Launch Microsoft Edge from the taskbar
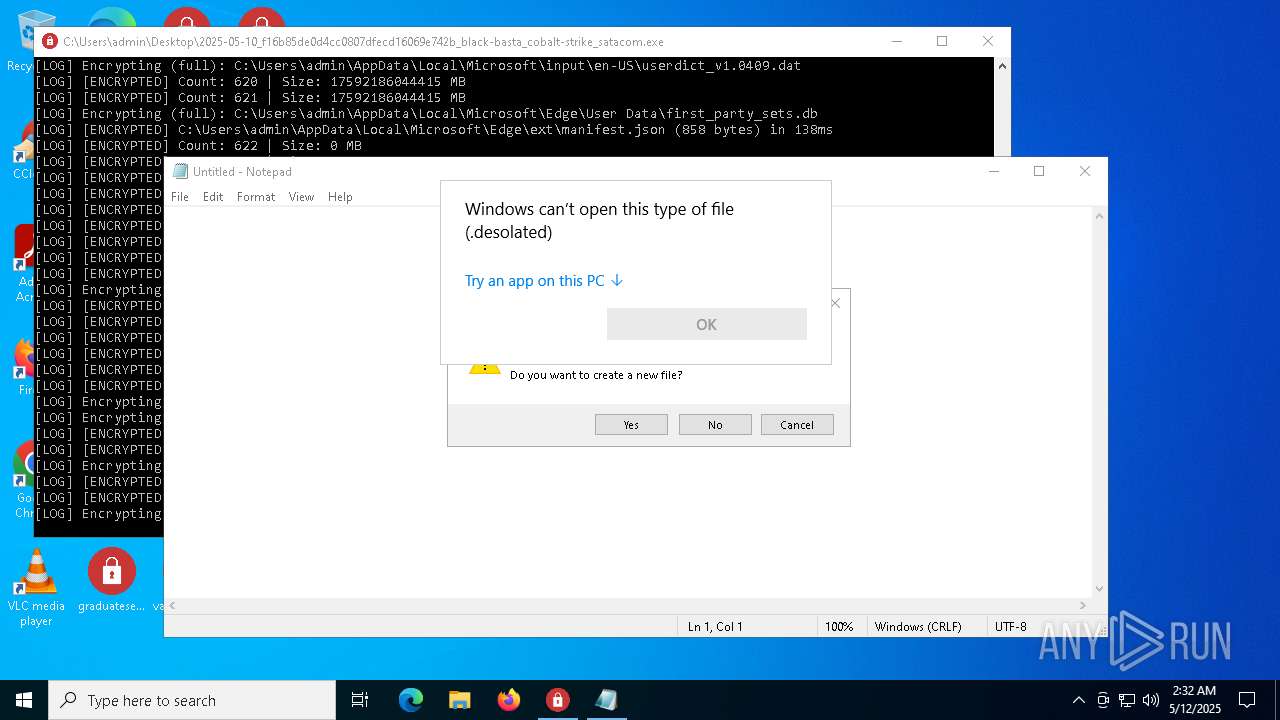This screenshot has height=720, width=1280. [x=411, y=700]
